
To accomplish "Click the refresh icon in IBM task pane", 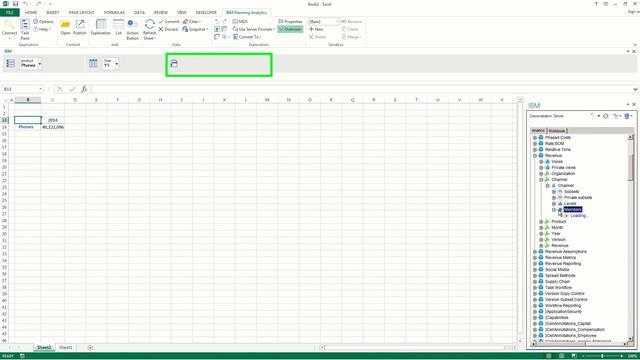I will point(606,116).
